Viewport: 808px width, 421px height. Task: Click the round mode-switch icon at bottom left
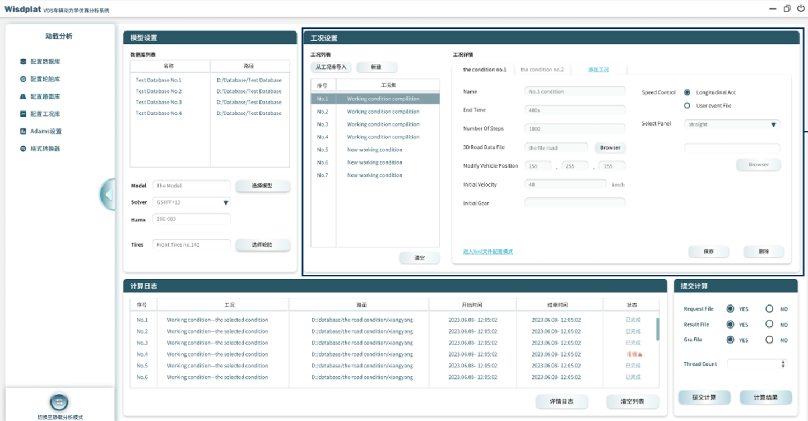click(x=58, y=402)
